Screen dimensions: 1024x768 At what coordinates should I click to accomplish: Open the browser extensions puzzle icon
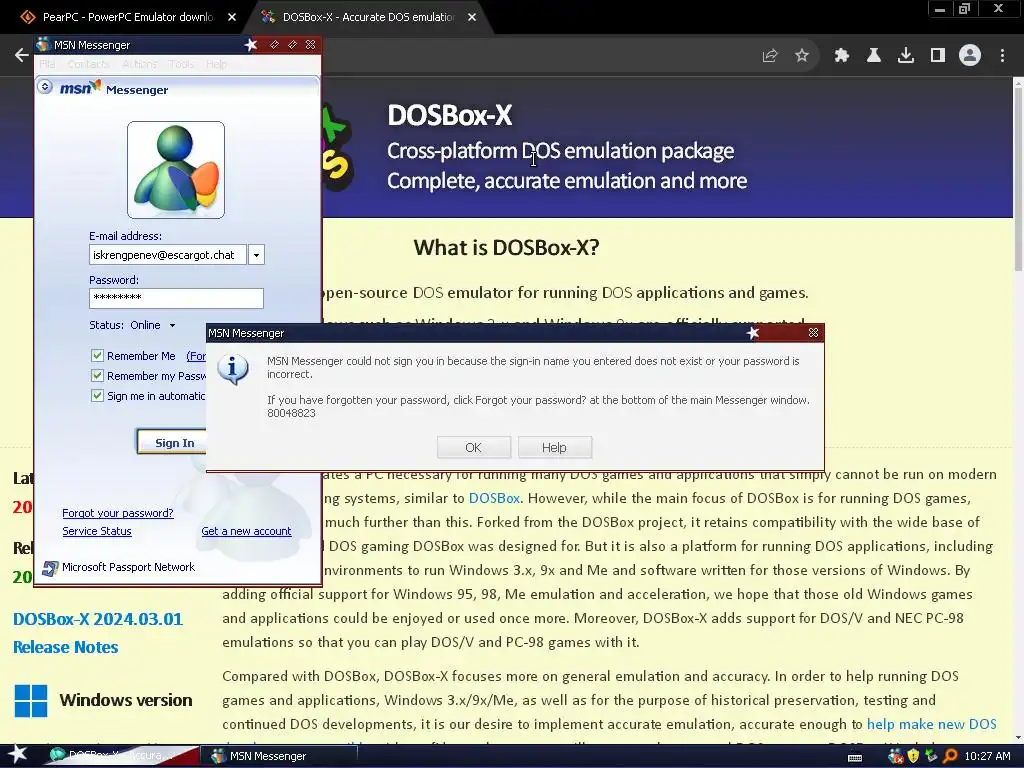click(x=842, y=56)
